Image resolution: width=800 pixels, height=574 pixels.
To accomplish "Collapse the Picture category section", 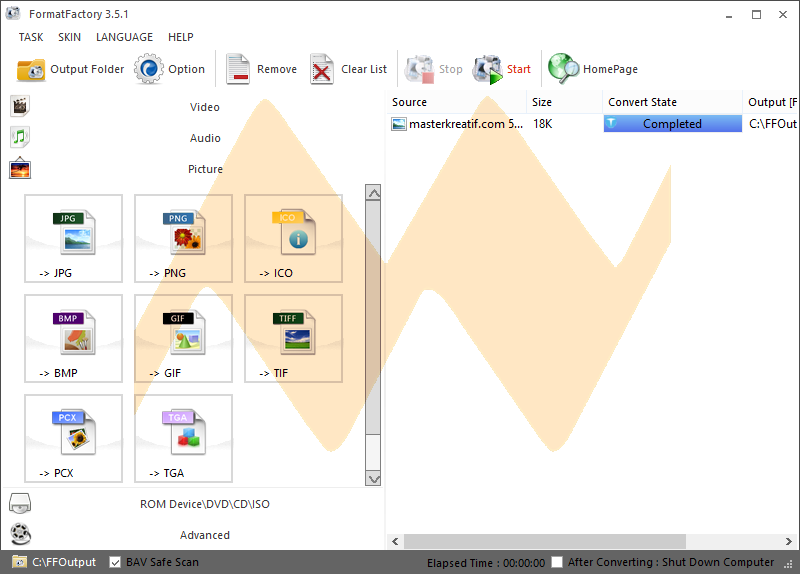I will [204, 169].
